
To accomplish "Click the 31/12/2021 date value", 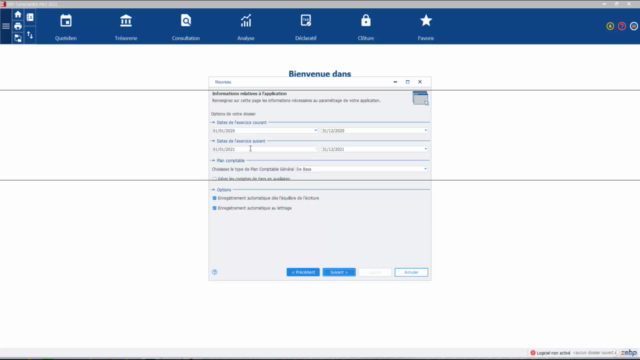I will click(333, 149).
